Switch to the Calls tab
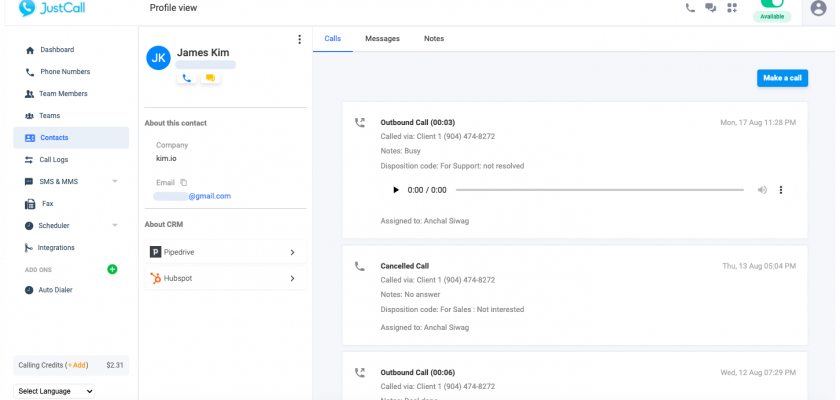840x400 pixels. (x=333, y=39)
